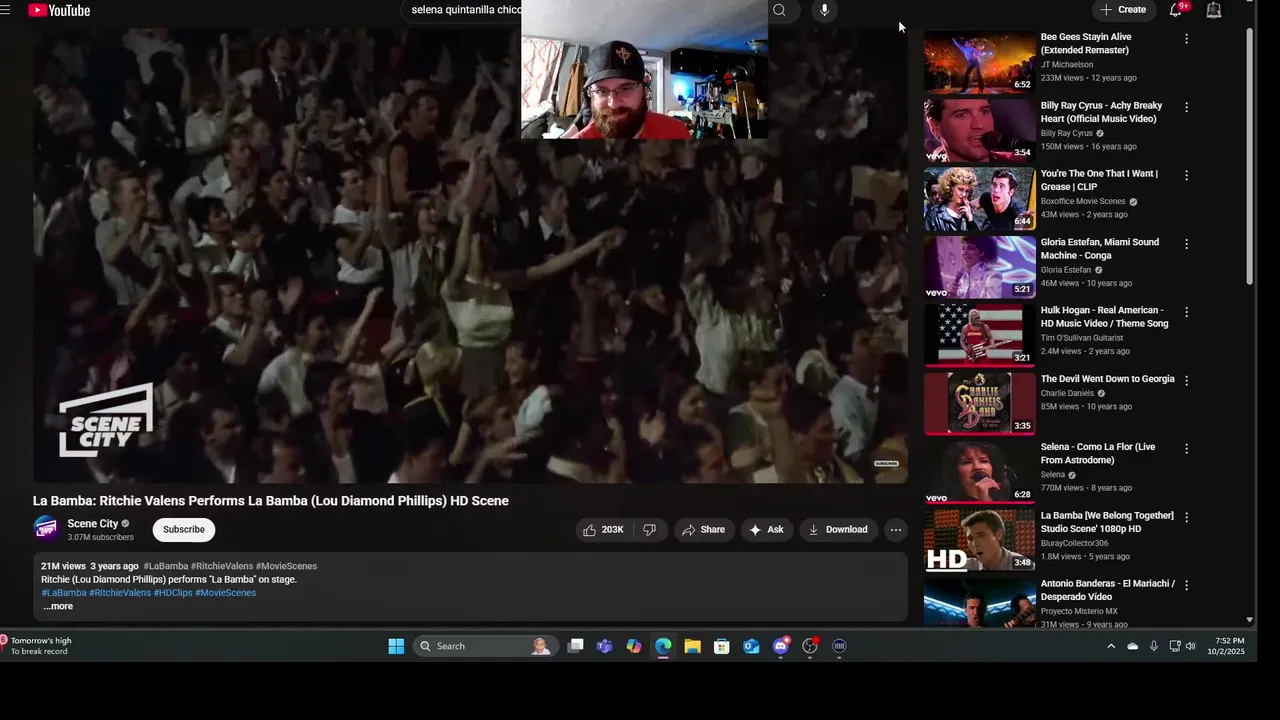Click the search magnifier button

pyautogui.click(x=779, y=10)
